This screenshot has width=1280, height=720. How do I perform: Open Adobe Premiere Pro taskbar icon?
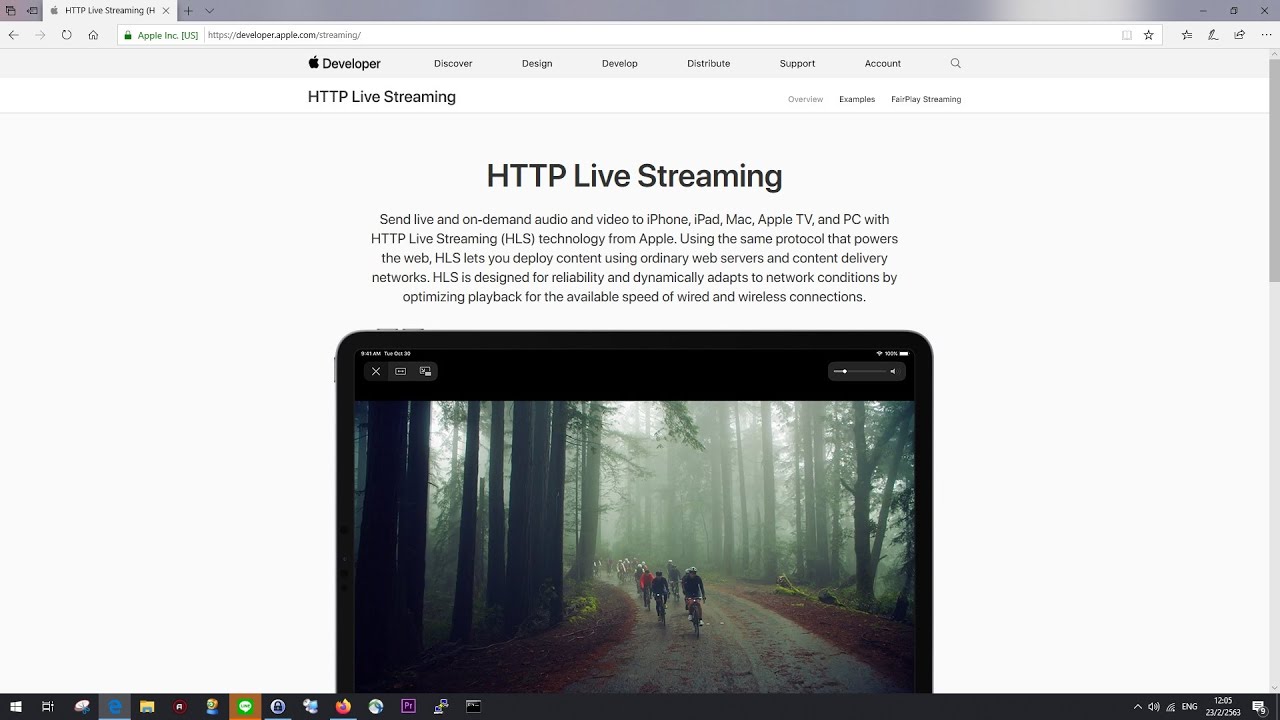pyautogui.click(x=408, y=706)
